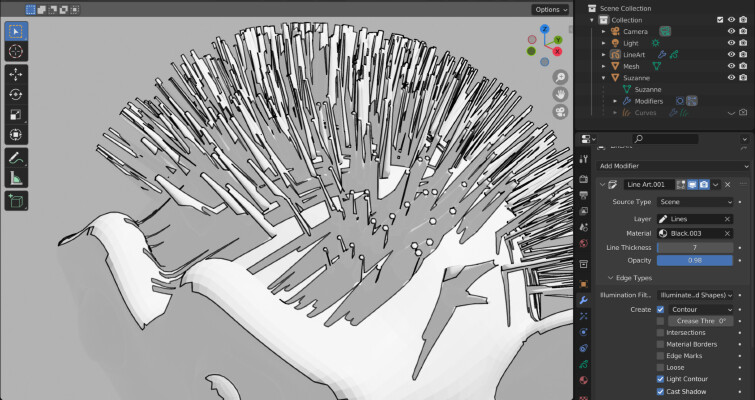Choose the Rotate tool

coord(16,94)
